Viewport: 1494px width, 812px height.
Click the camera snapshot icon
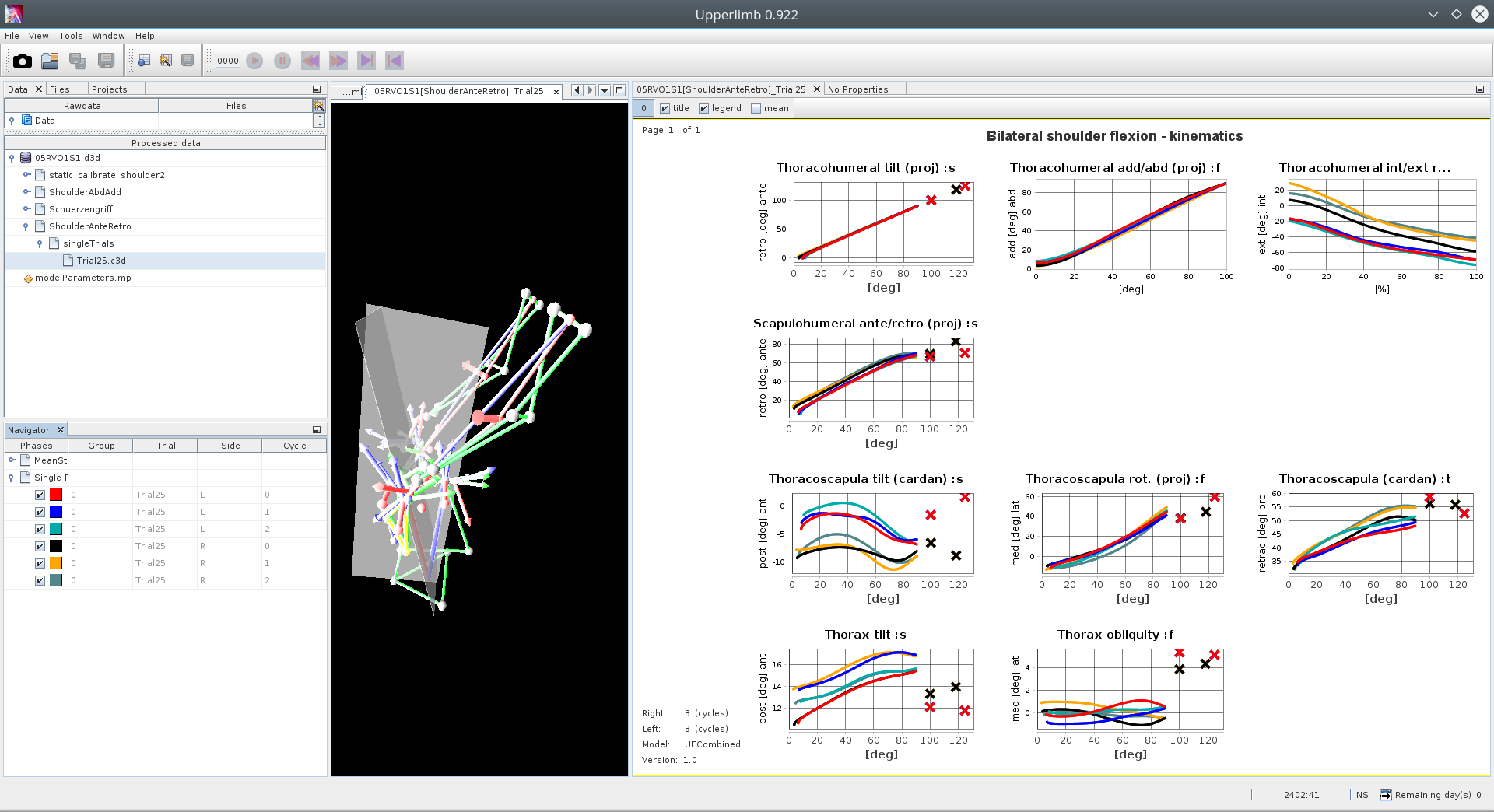[x=23, y=61]
